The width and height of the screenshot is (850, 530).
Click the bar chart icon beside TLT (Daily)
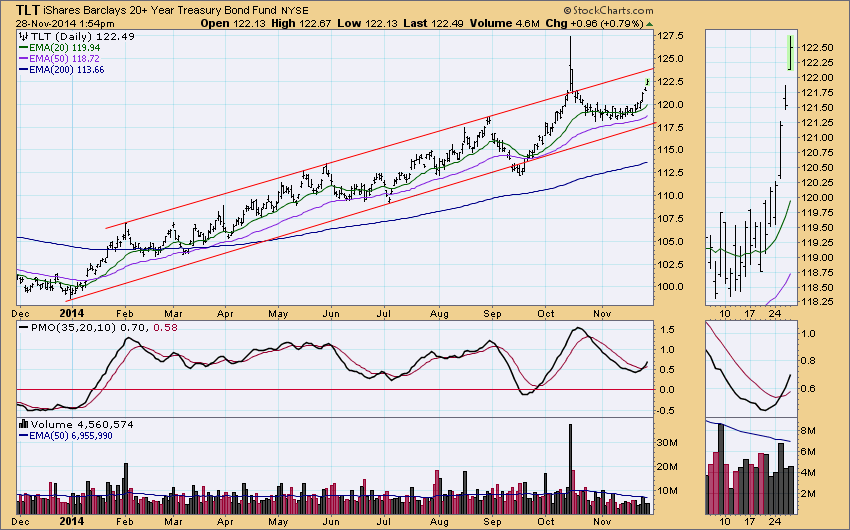tap(23, 36)
